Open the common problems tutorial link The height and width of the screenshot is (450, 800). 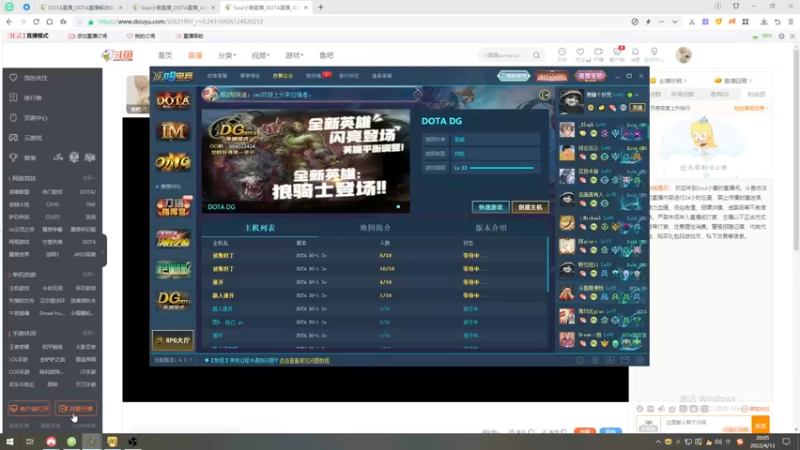click(304, 360)
